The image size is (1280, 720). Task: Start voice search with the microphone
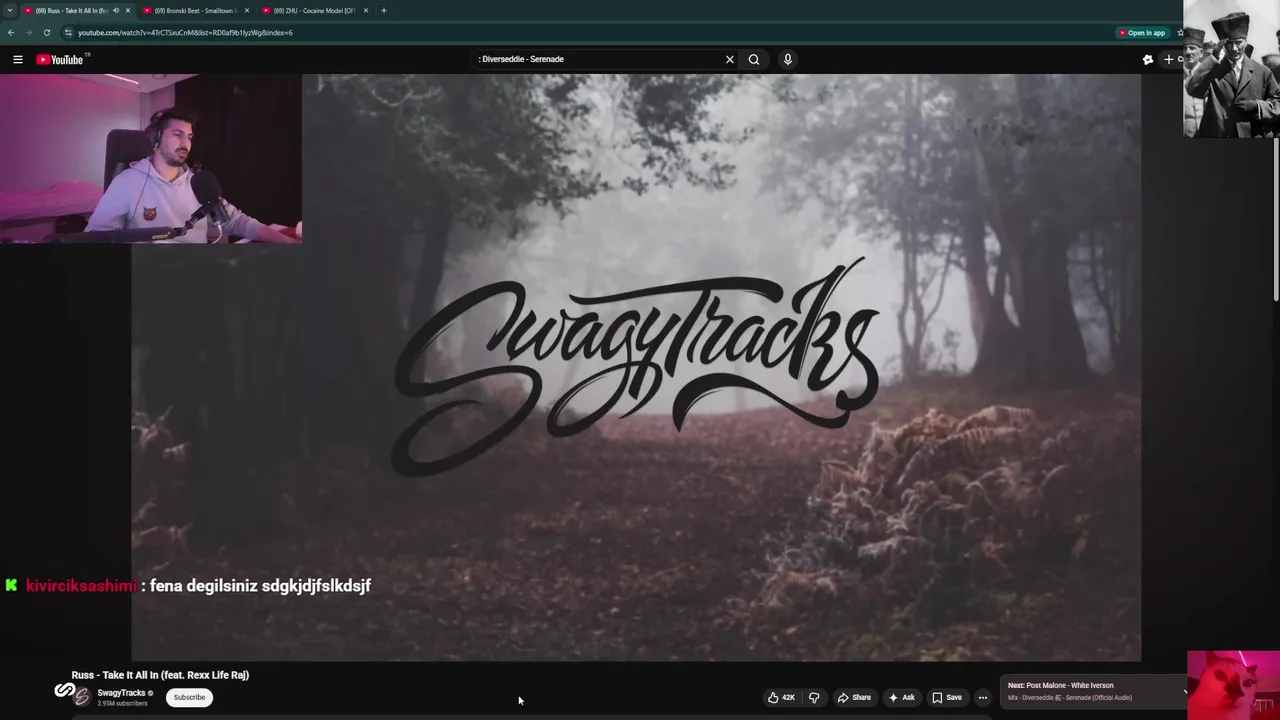pyautogui.click(x=788, y=59)
